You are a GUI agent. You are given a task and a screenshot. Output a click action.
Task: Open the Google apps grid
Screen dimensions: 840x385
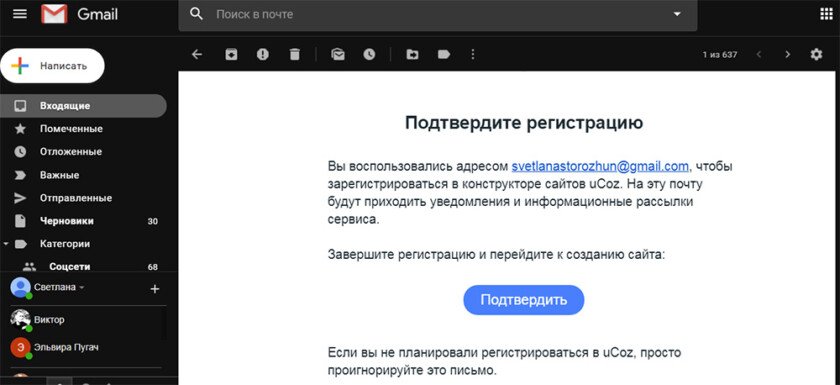click(826, 14)
